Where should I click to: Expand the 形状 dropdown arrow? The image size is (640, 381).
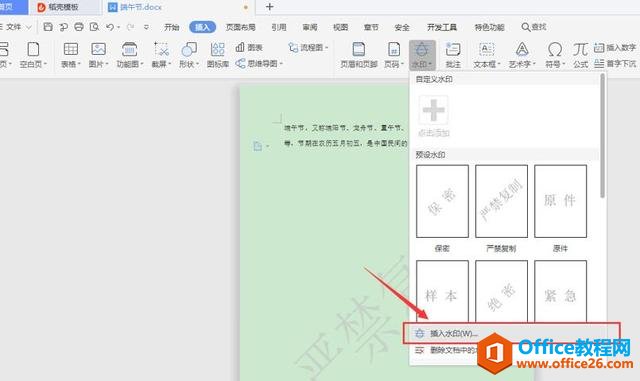[x=198, y=64]
